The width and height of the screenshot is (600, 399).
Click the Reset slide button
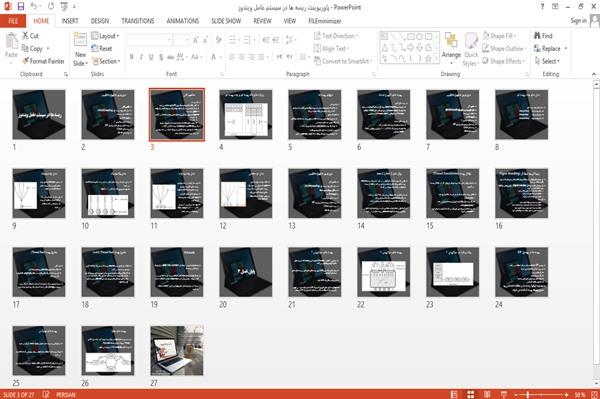click(x=102, y=49)
